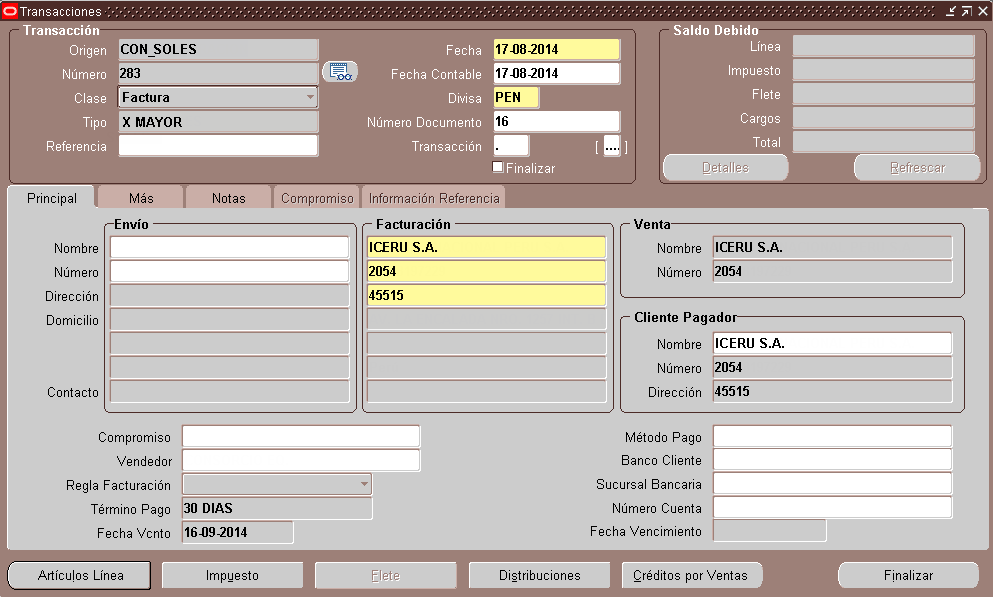Select the Fecha field showing 17-08-2014

coord(555,49)
